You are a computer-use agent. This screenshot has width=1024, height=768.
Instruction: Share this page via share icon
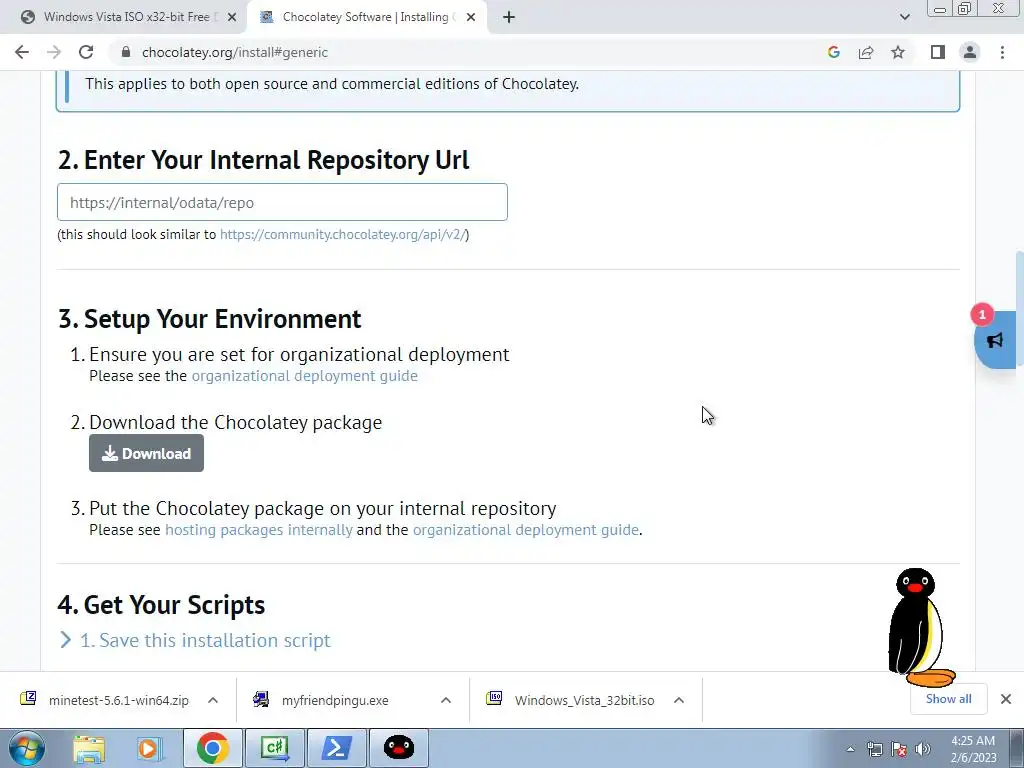866,52
